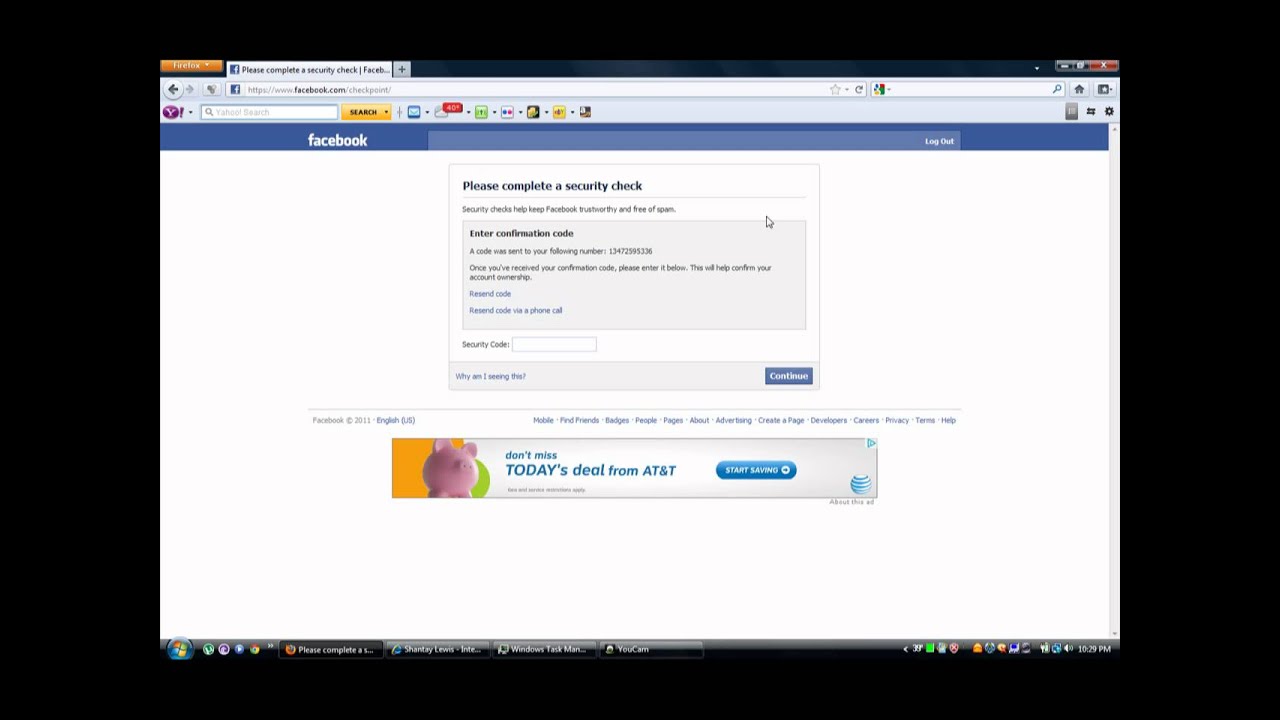Open the weather icon showing 40°
Viewport: 1280px width, 720px height.
coord(448,111)
